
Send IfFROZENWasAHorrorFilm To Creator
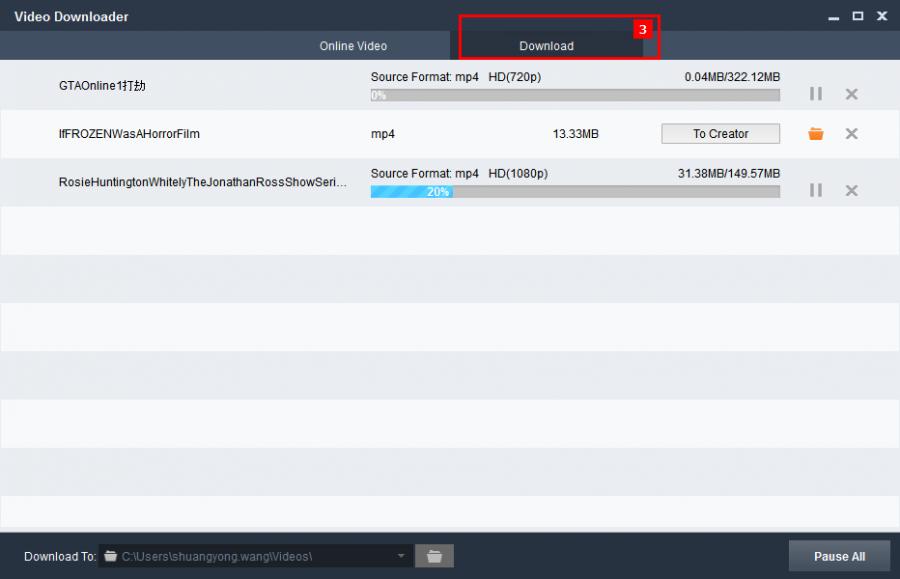(x=720, y=134)
